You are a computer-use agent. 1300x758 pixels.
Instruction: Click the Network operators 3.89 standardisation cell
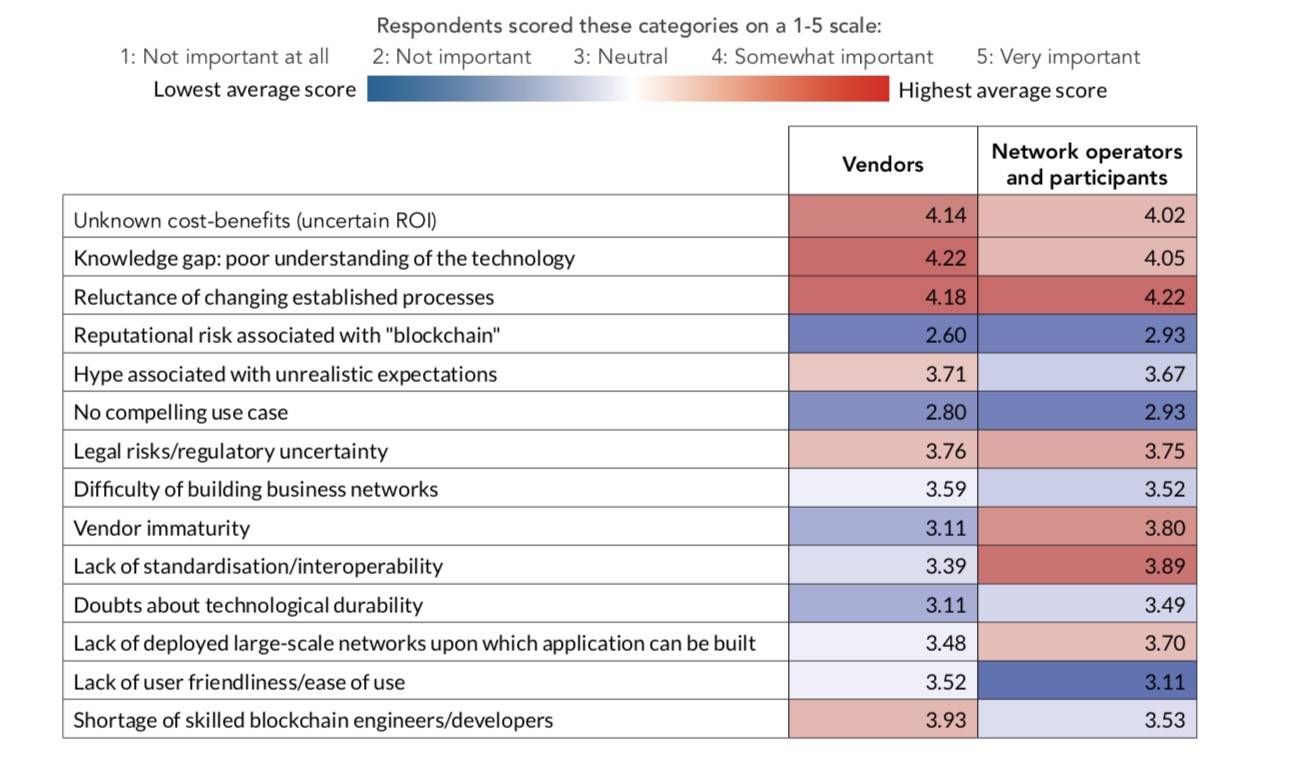(x=1087, y=566)
